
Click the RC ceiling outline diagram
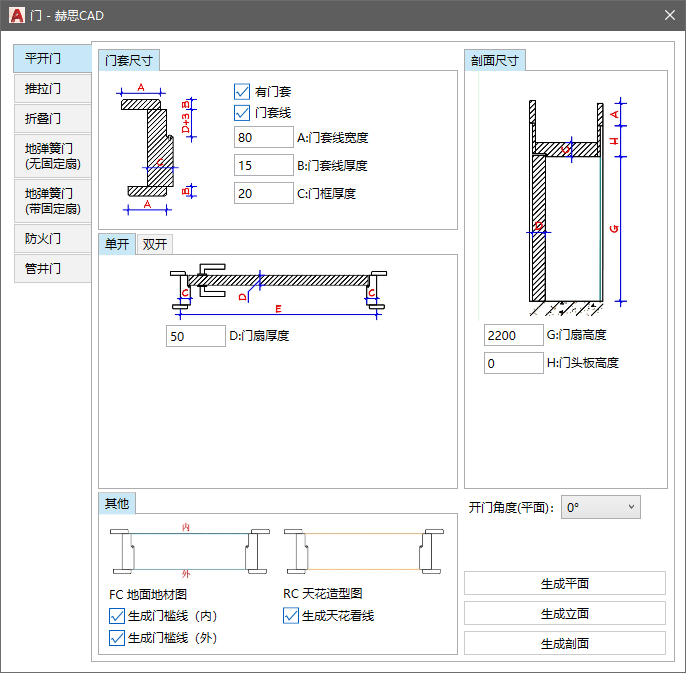pyautogui.click(x=364, y=551)
